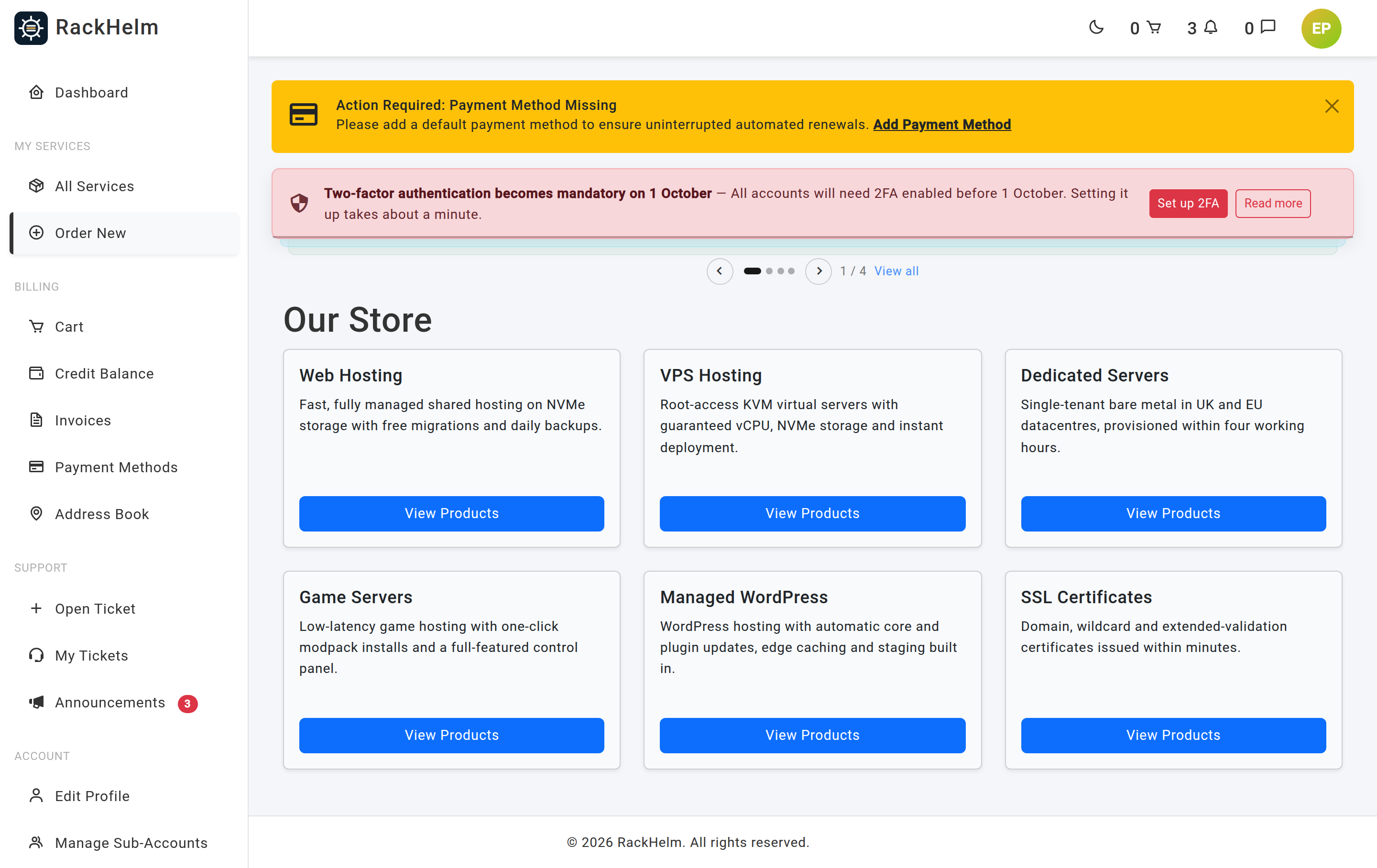Viewport: 1377px width, 868px height.
Task: View Products for Web Hosting
Action: click(x=452, y=513)
